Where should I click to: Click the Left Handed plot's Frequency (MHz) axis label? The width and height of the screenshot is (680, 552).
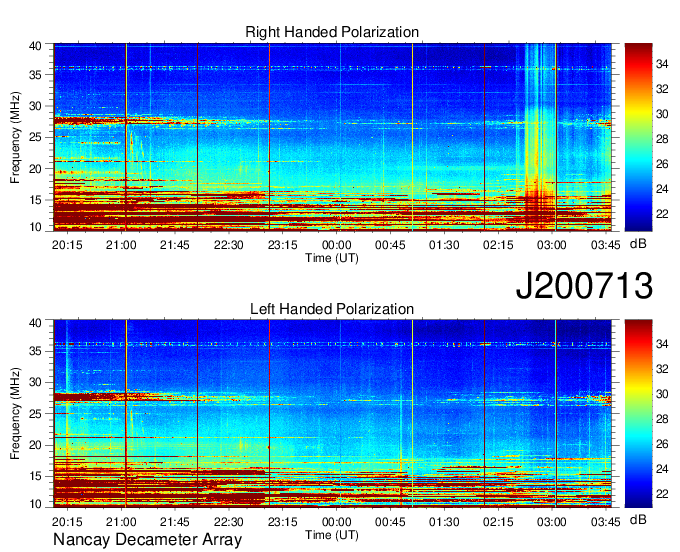(15, 413)
